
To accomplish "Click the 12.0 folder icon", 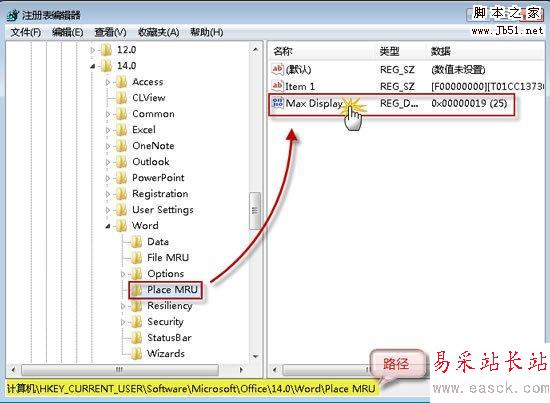I will (106, 50).
